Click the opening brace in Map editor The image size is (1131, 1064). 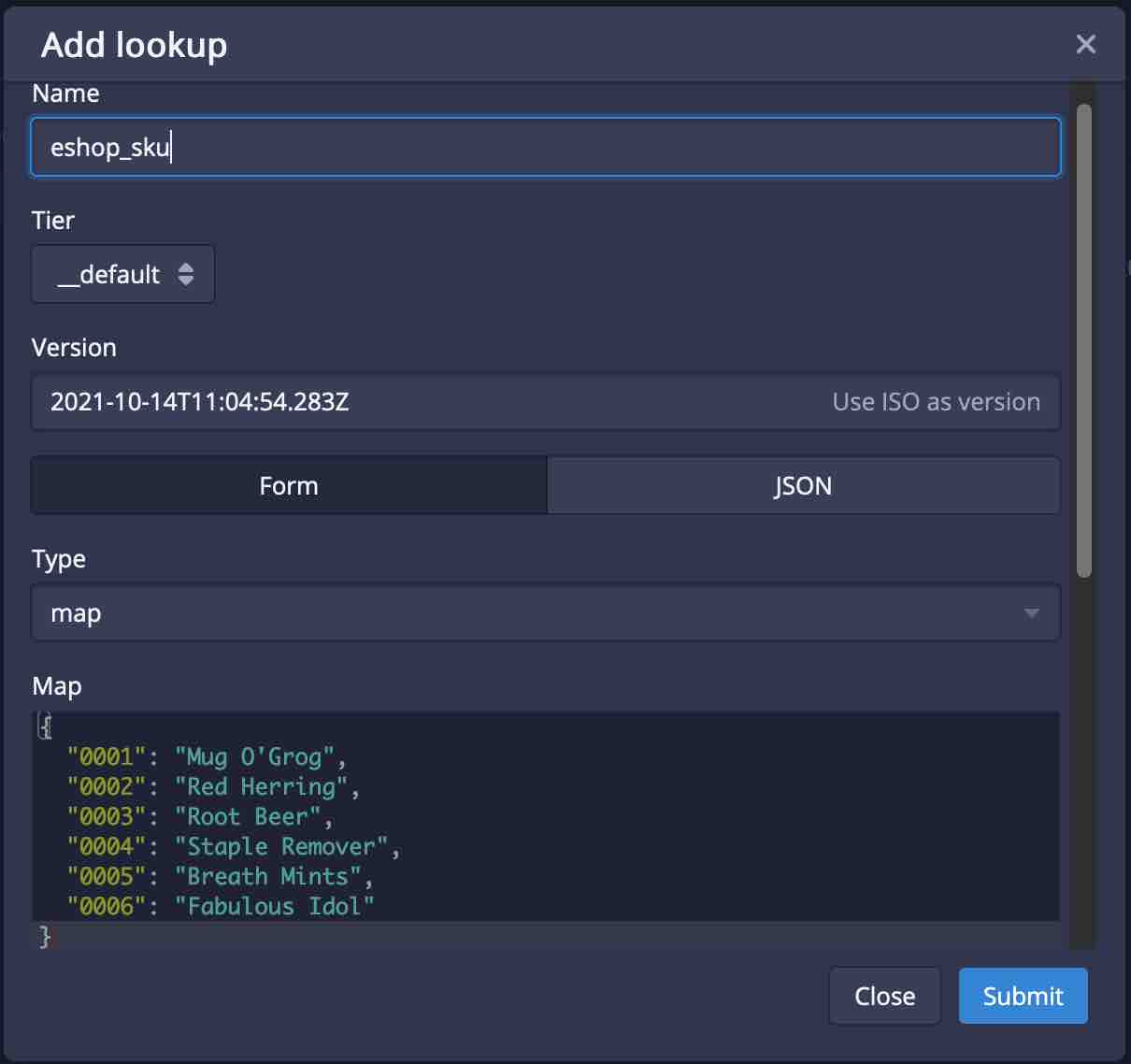(45, 726)
